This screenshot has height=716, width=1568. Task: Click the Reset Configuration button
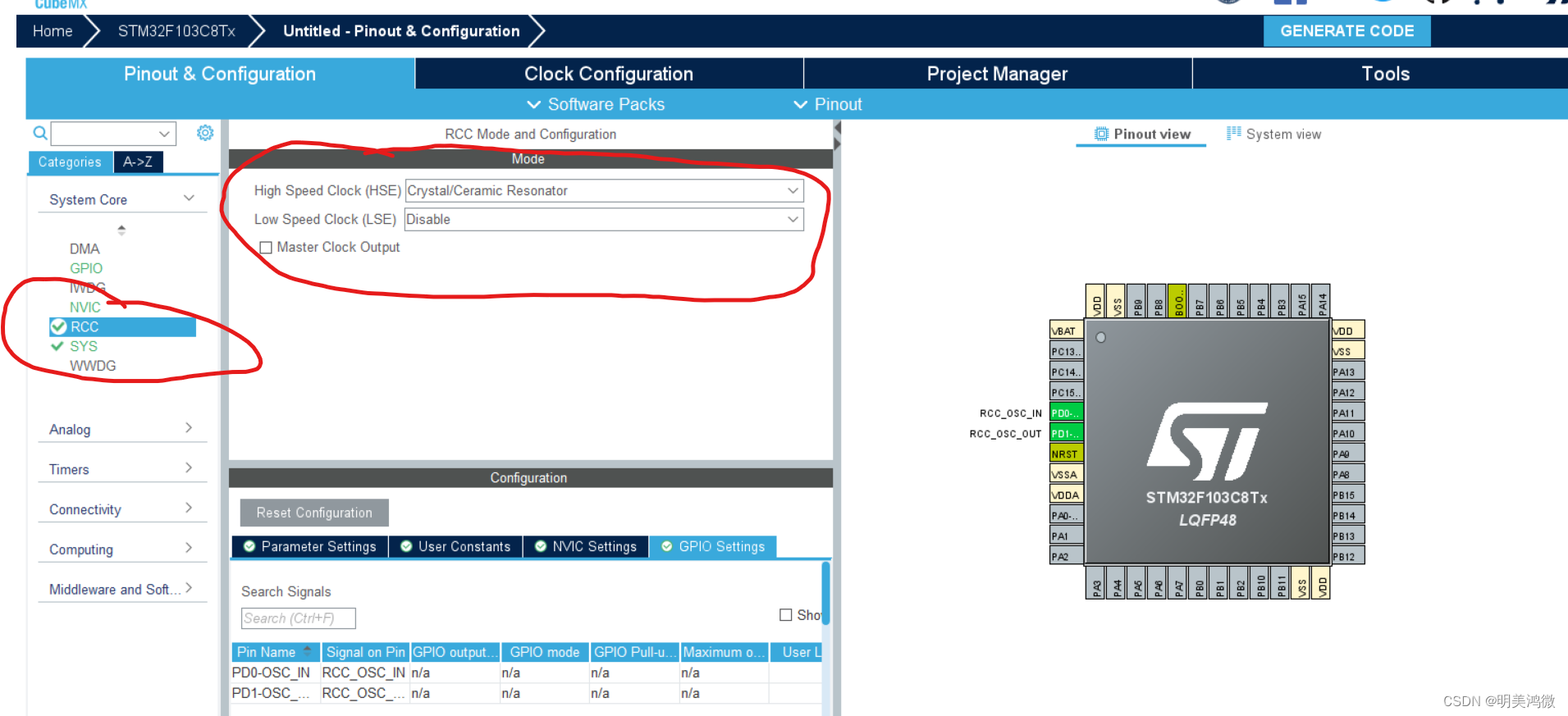click(314, 513)
